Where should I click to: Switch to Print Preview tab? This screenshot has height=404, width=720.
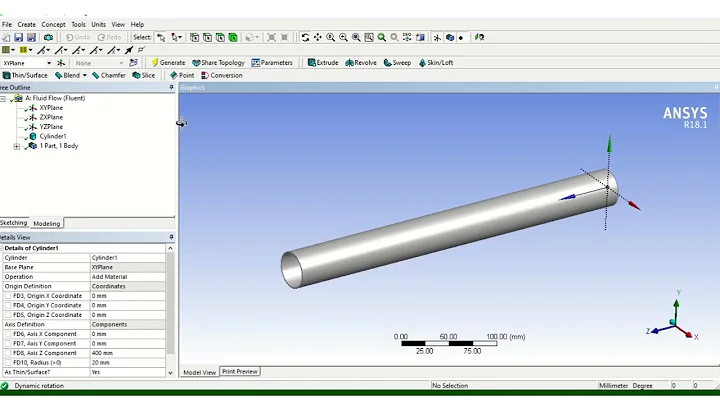(240, 371)
